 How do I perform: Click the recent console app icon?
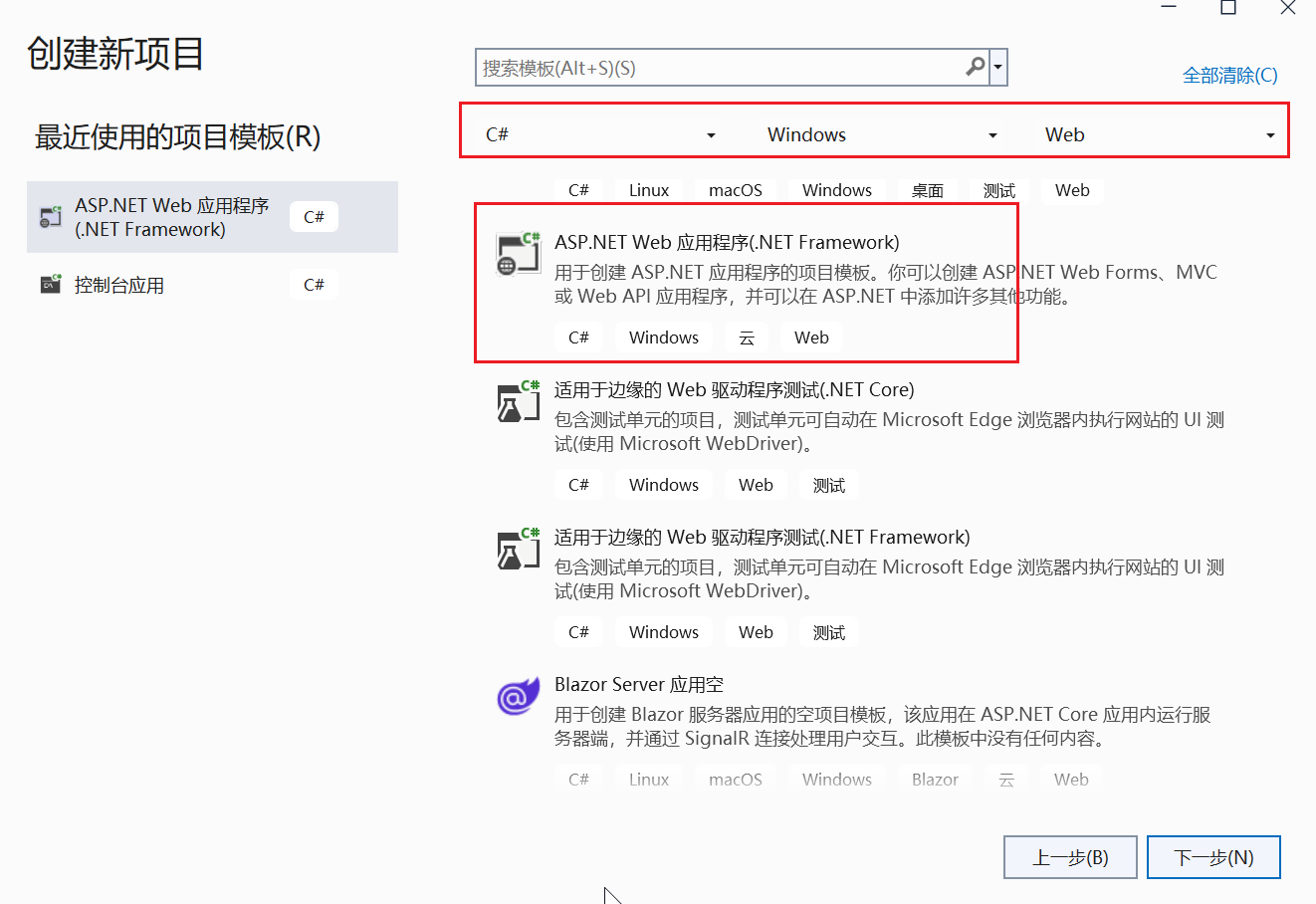coord(51,285)
